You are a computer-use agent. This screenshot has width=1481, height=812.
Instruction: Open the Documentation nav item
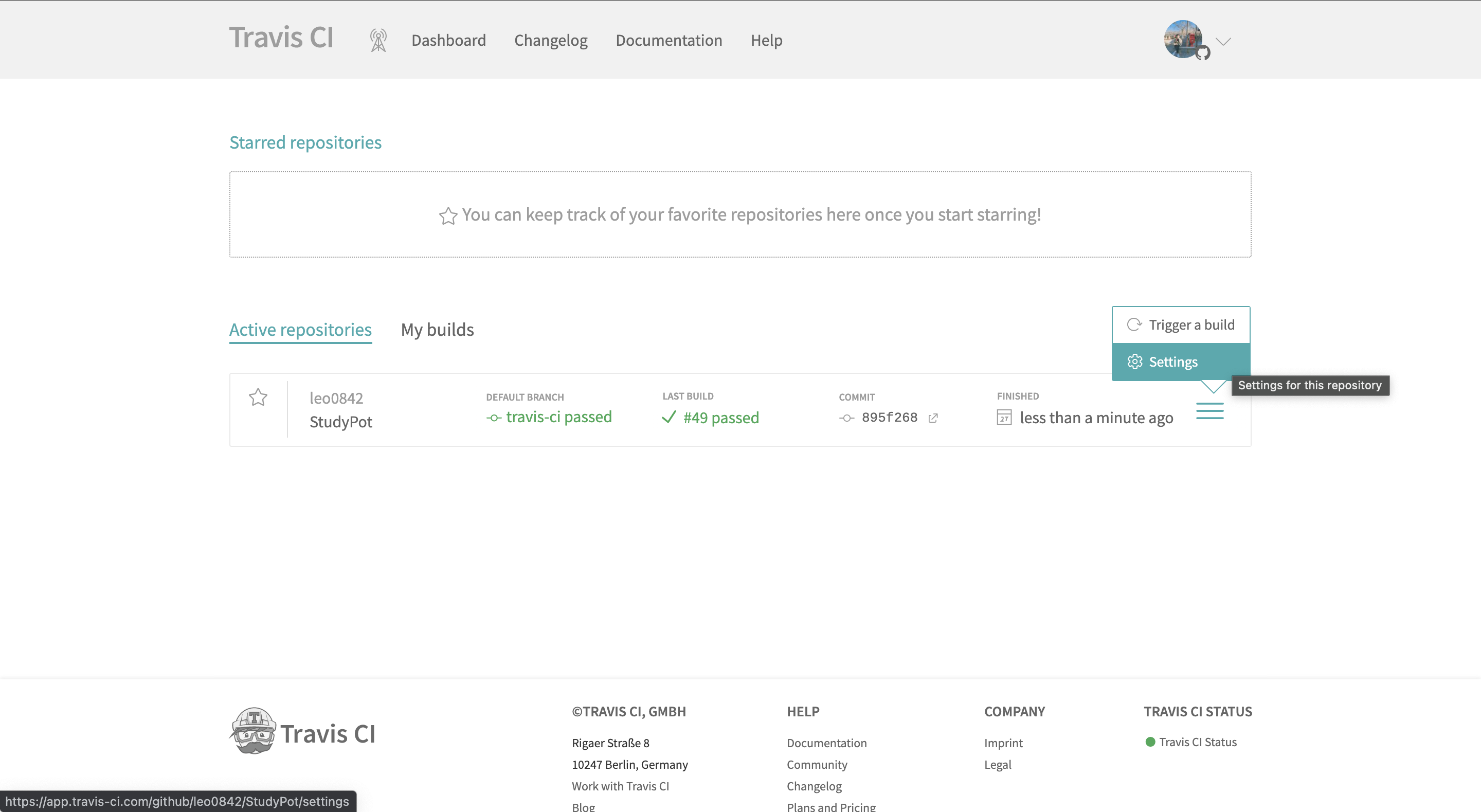pyautogui.click(x=669, y=40)
